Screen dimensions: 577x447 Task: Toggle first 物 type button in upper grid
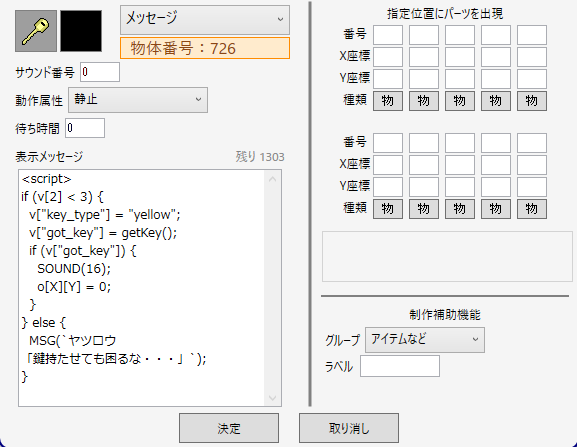click(388, 101)
